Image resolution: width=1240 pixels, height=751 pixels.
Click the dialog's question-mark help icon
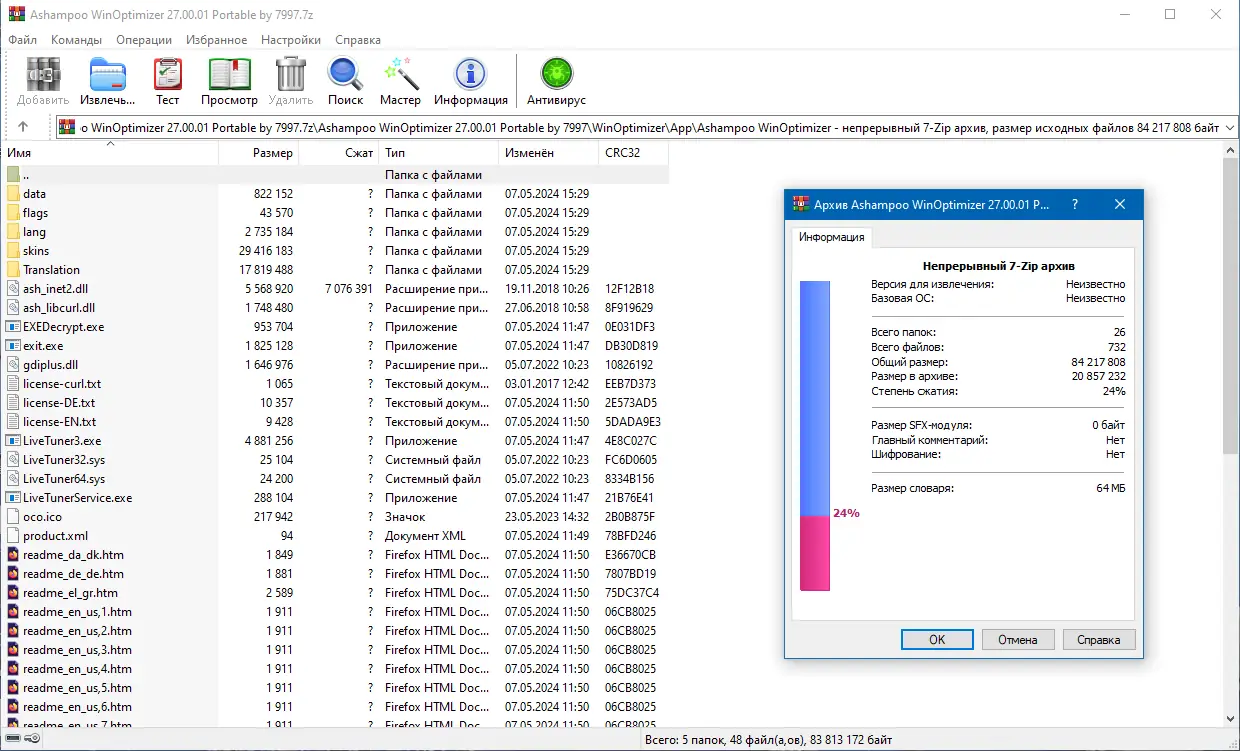tap(1075, 204)
